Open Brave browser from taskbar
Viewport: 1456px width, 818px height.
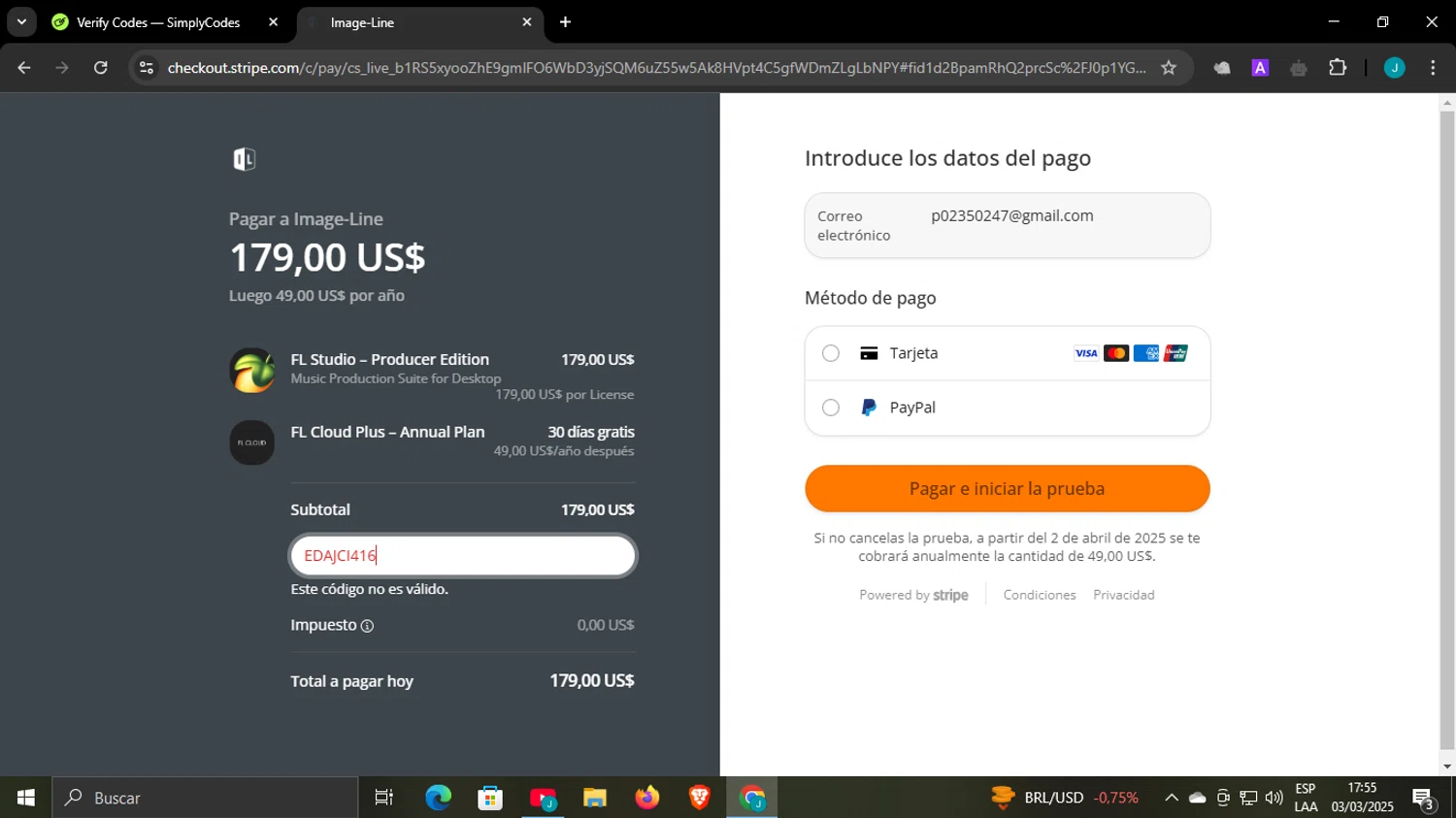699,798
